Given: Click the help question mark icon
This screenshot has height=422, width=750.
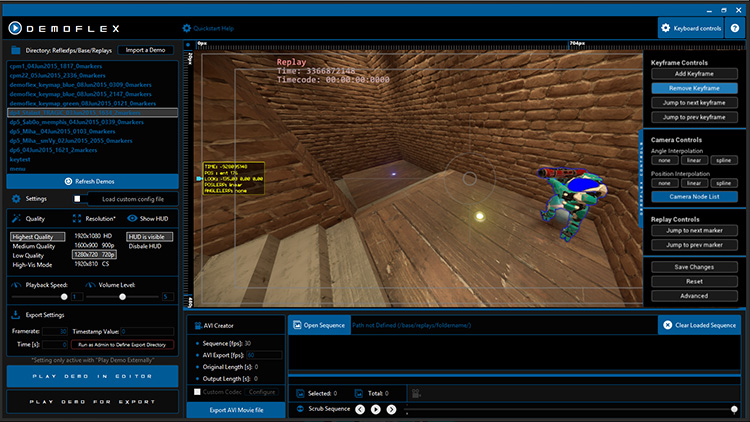Looking at the screenshot, I should [735, 28].
